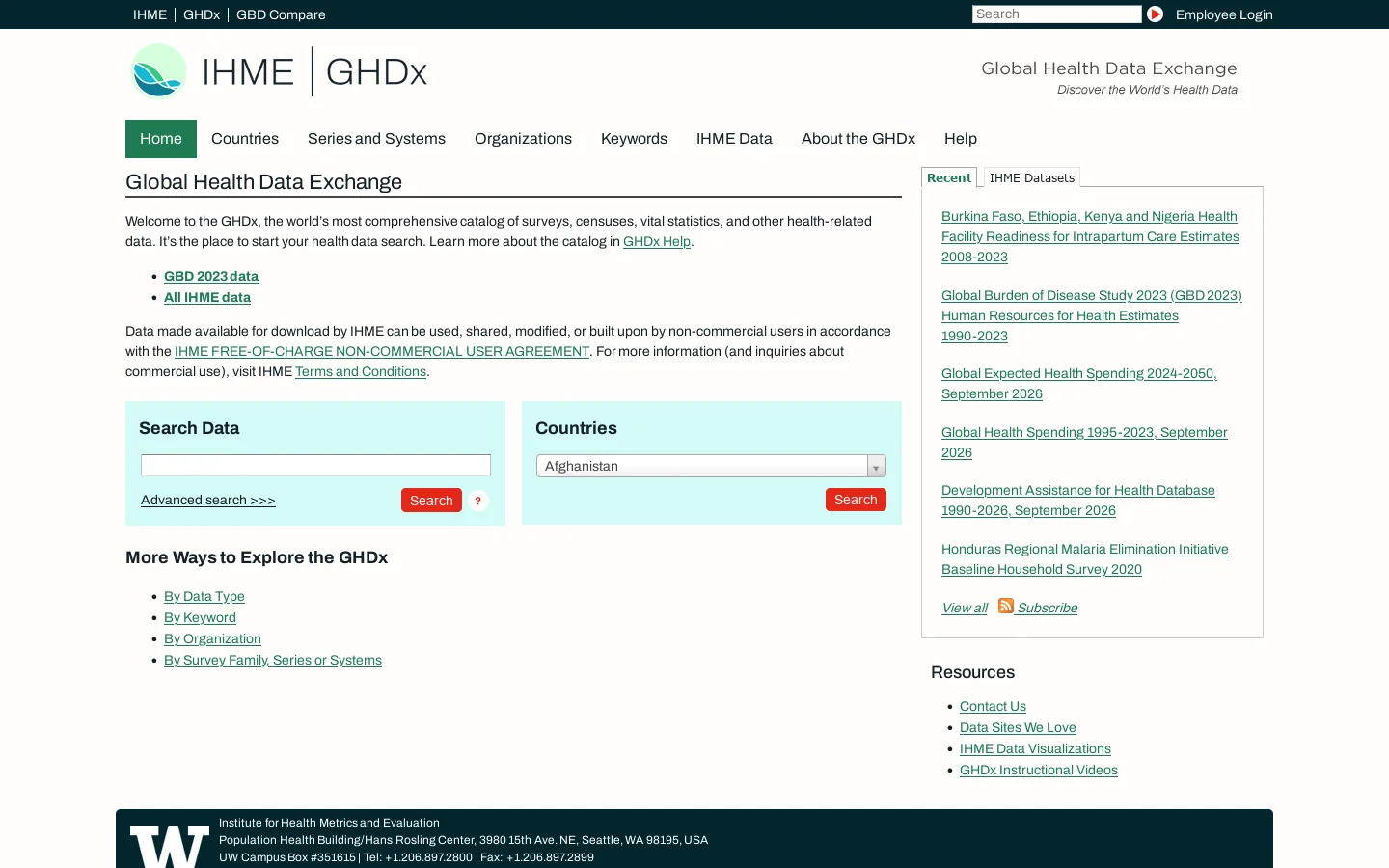The width and height of the screenshot is (1389, 868).
Task: Open the Help menu item
Action: pos(961,139)
